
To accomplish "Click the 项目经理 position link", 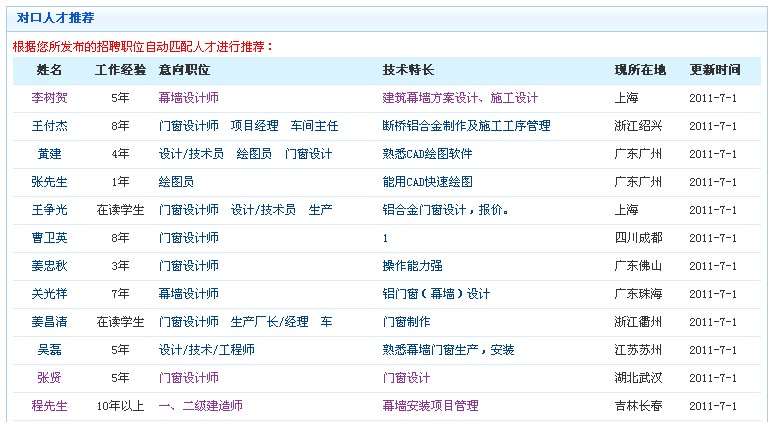I will (254, 126).
